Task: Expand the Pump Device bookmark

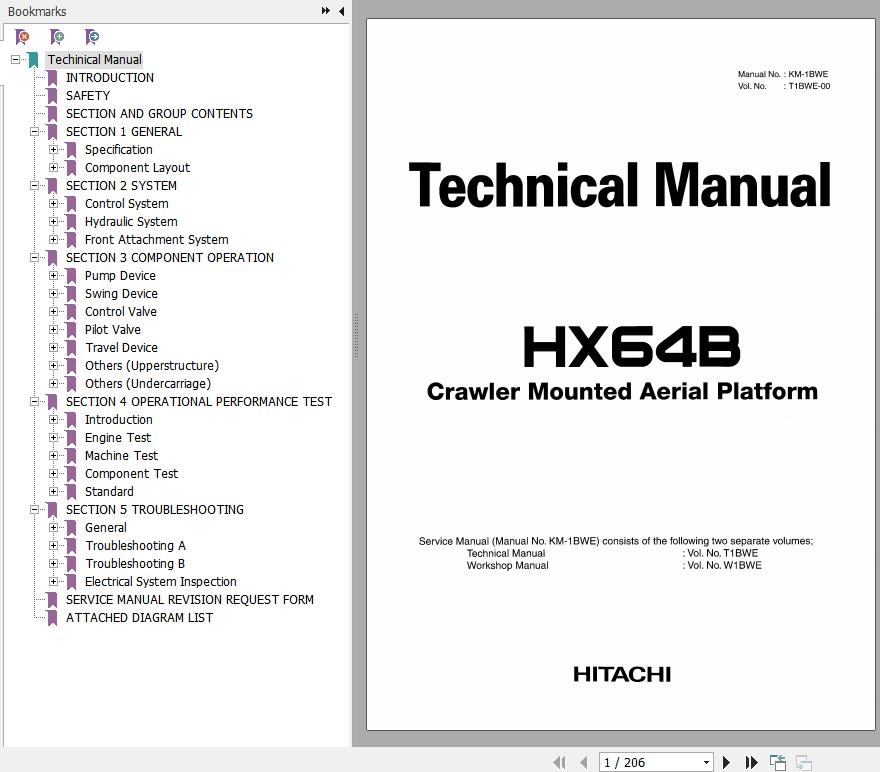Action: (x=54, y=276)
